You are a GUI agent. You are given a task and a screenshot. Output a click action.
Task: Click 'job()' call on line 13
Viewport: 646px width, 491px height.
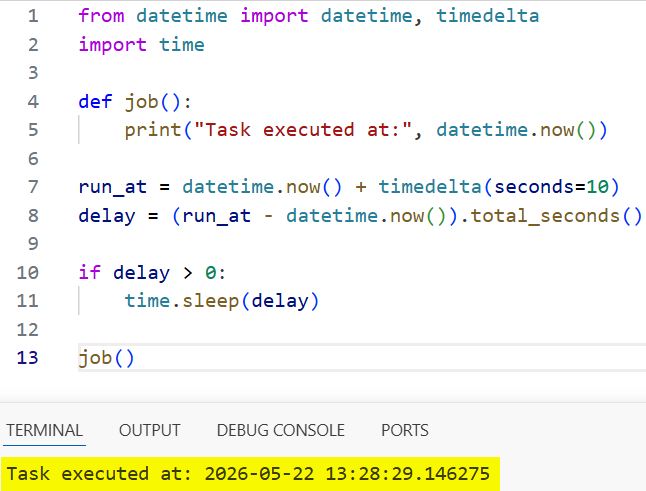(x=106, y=358)
